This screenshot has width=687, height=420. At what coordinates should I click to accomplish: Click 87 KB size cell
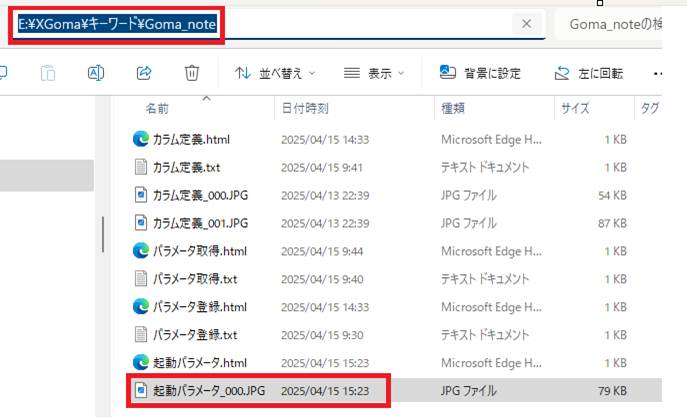613,223
